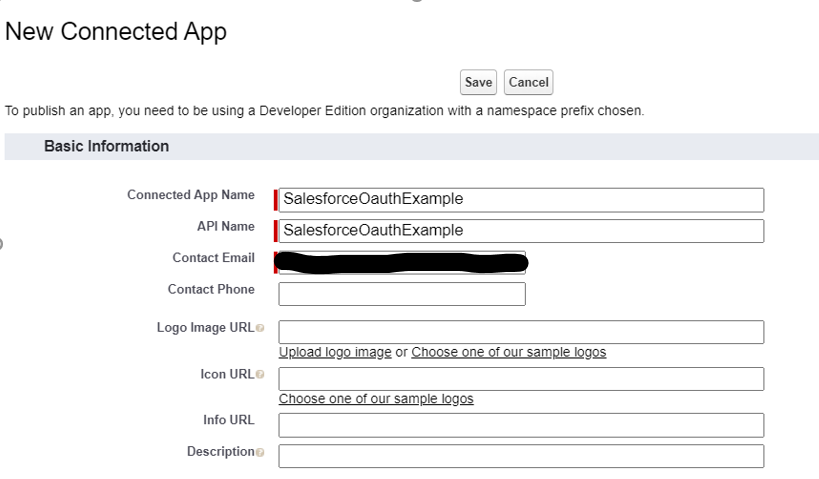Viewport: 819px width, 479px height.
Task: Click the Save button
Action: click(478, 83)
